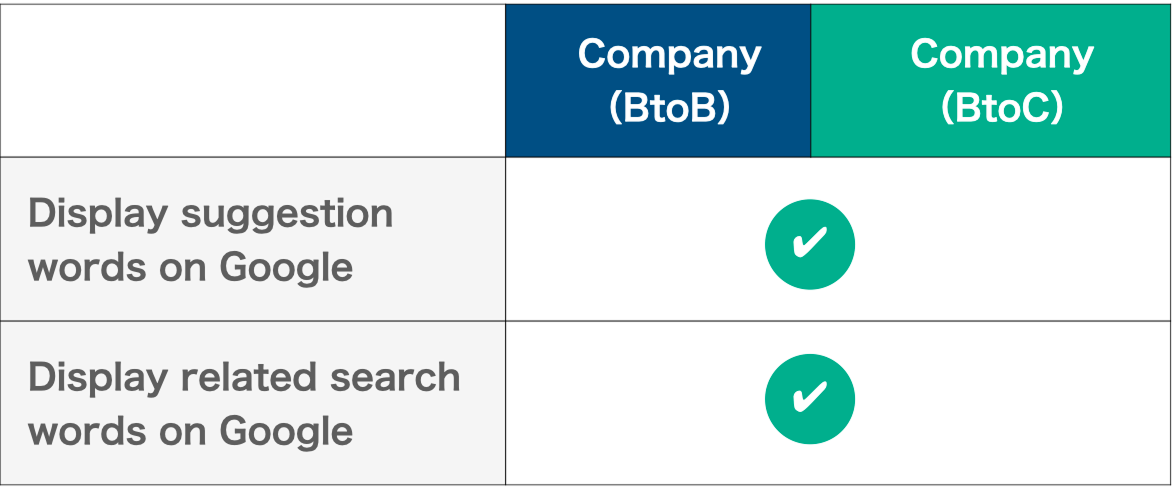Click the green checkmark in the related search row

pyautogui.click(x=809, y=398)
